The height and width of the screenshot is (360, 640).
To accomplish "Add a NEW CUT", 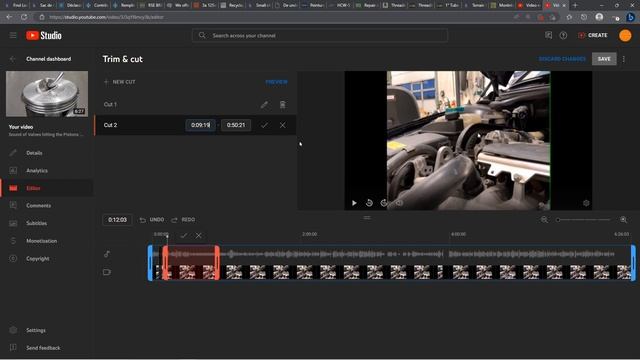I will 119,82.
